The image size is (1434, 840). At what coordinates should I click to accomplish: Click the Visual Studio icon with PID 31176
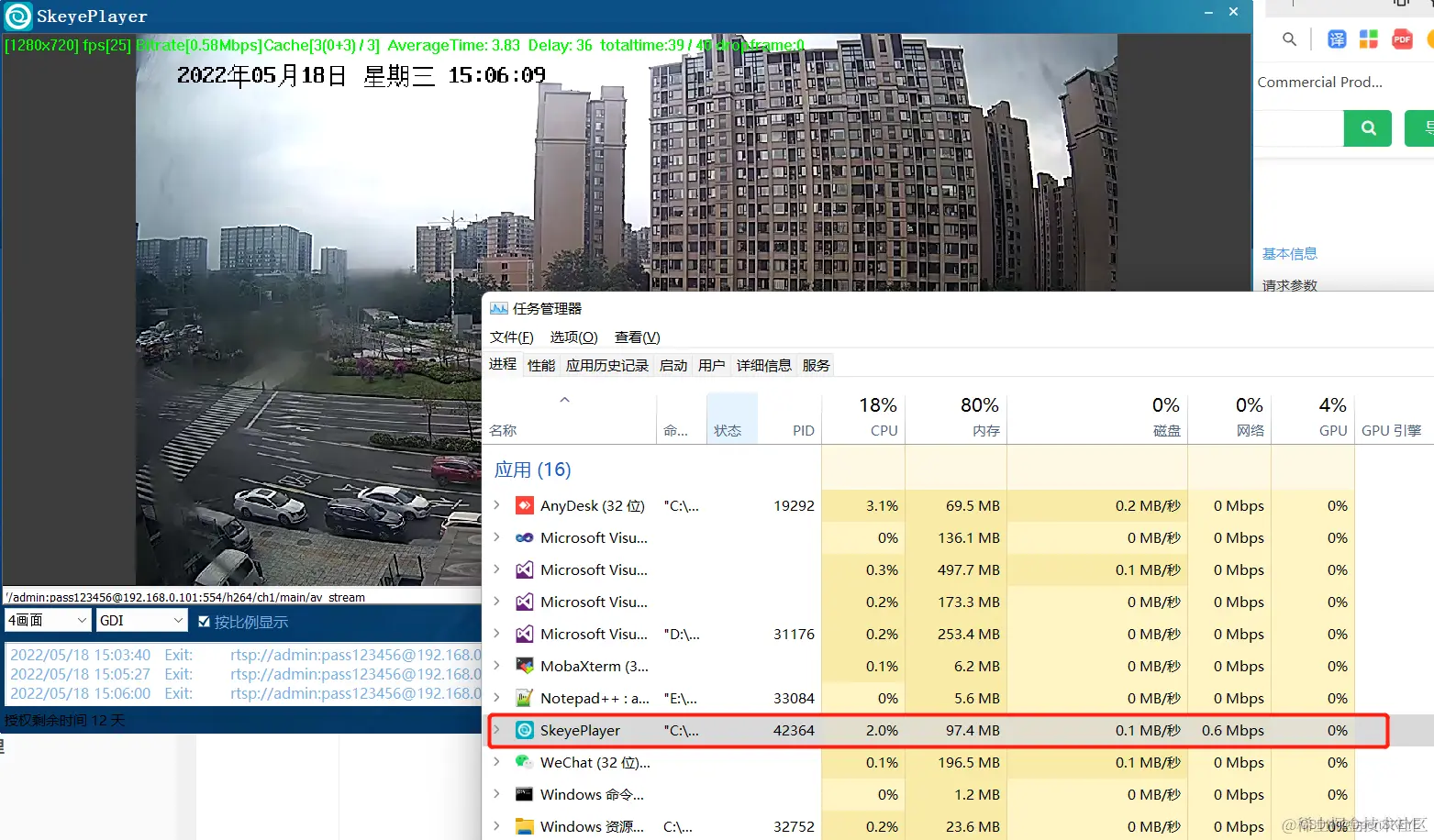coord(525,634)
